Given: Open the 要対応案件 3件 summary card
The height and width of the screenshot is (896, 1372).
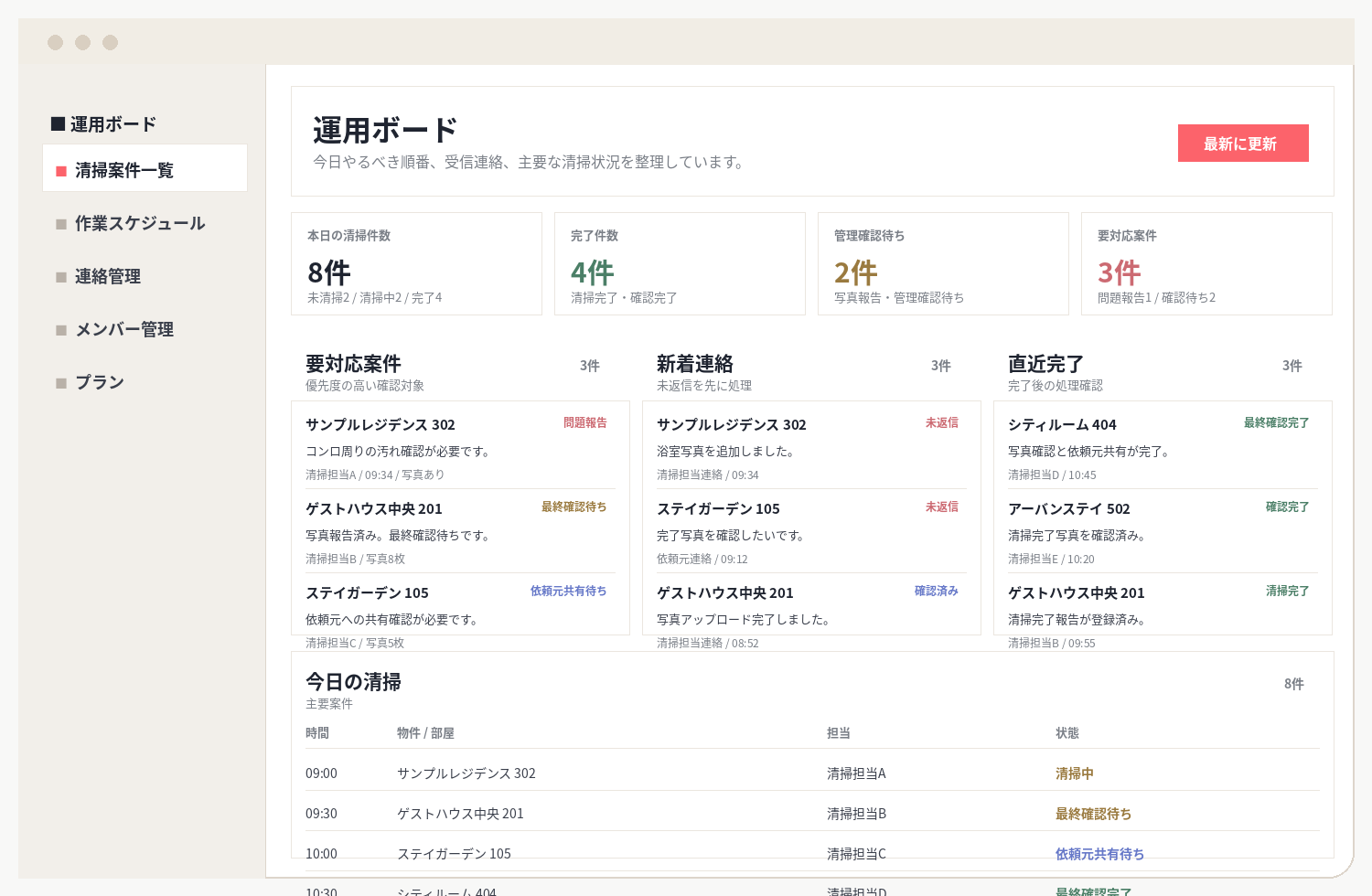Looking at the screenshot, I should pyautogui.click(x=1206, y=263).
